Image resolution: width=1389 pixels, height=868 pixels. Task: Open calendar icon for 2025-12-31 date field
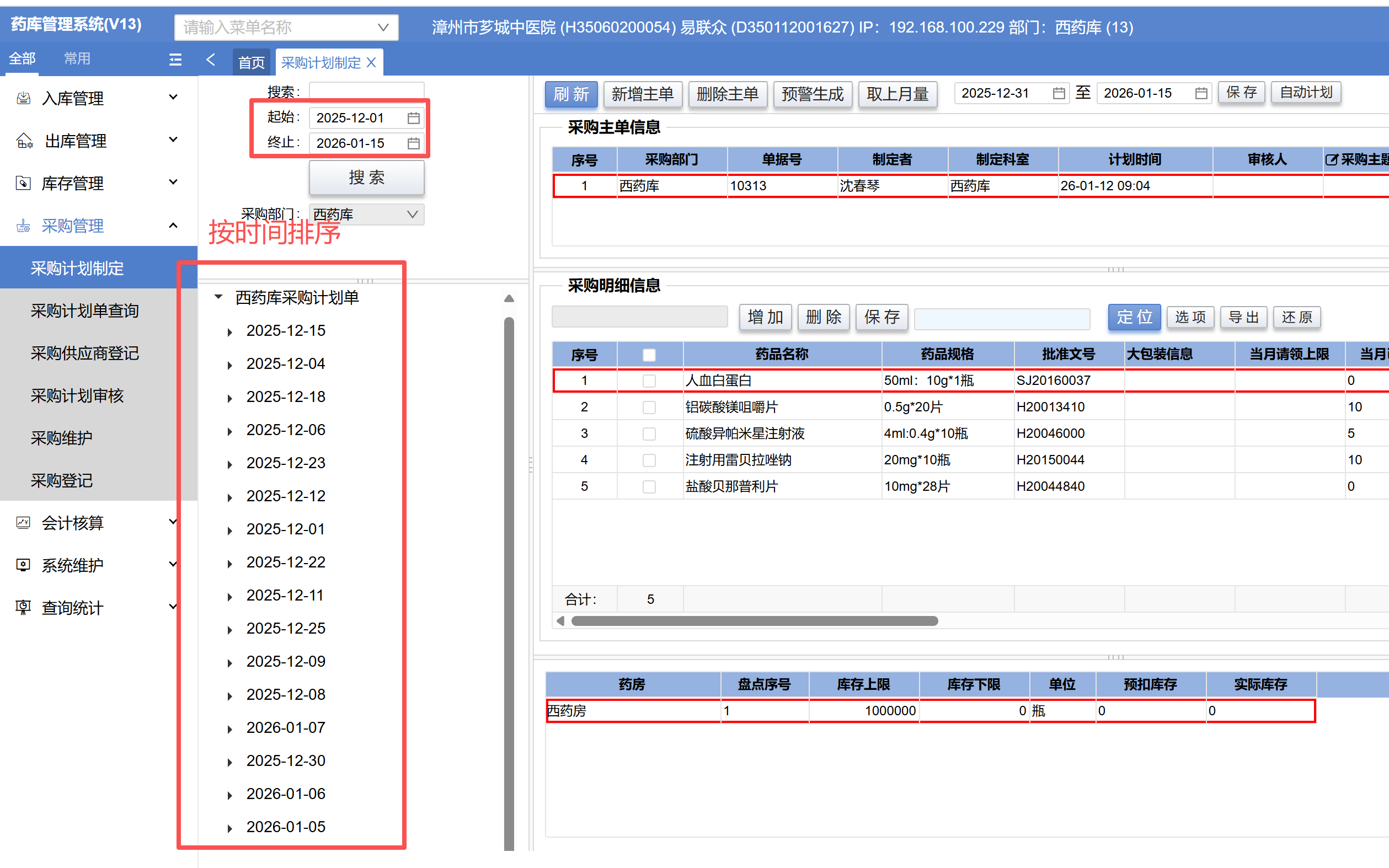point(1059,93)
